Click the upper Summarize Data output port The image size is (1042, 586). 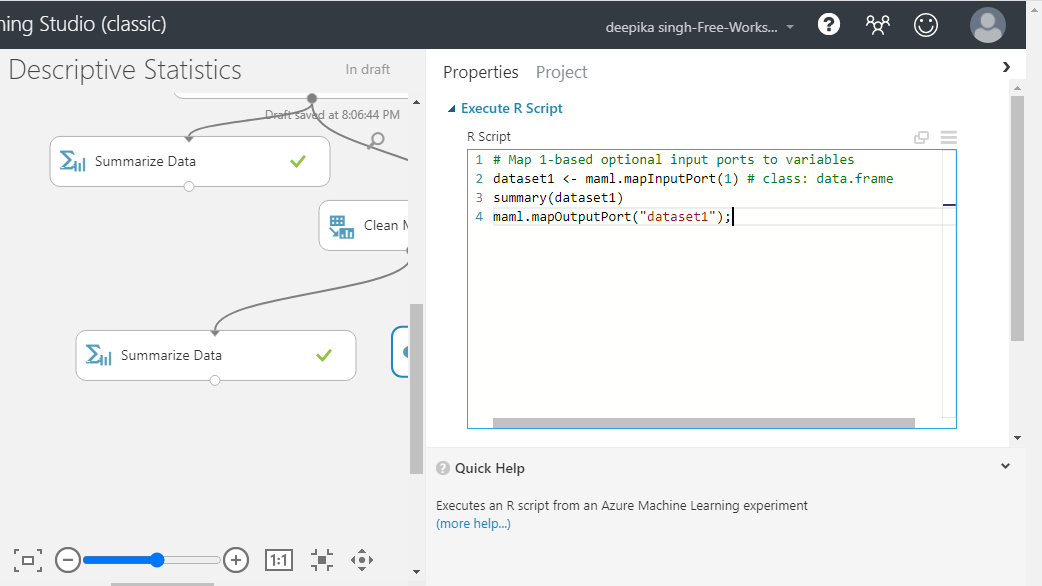click(189, 187)
